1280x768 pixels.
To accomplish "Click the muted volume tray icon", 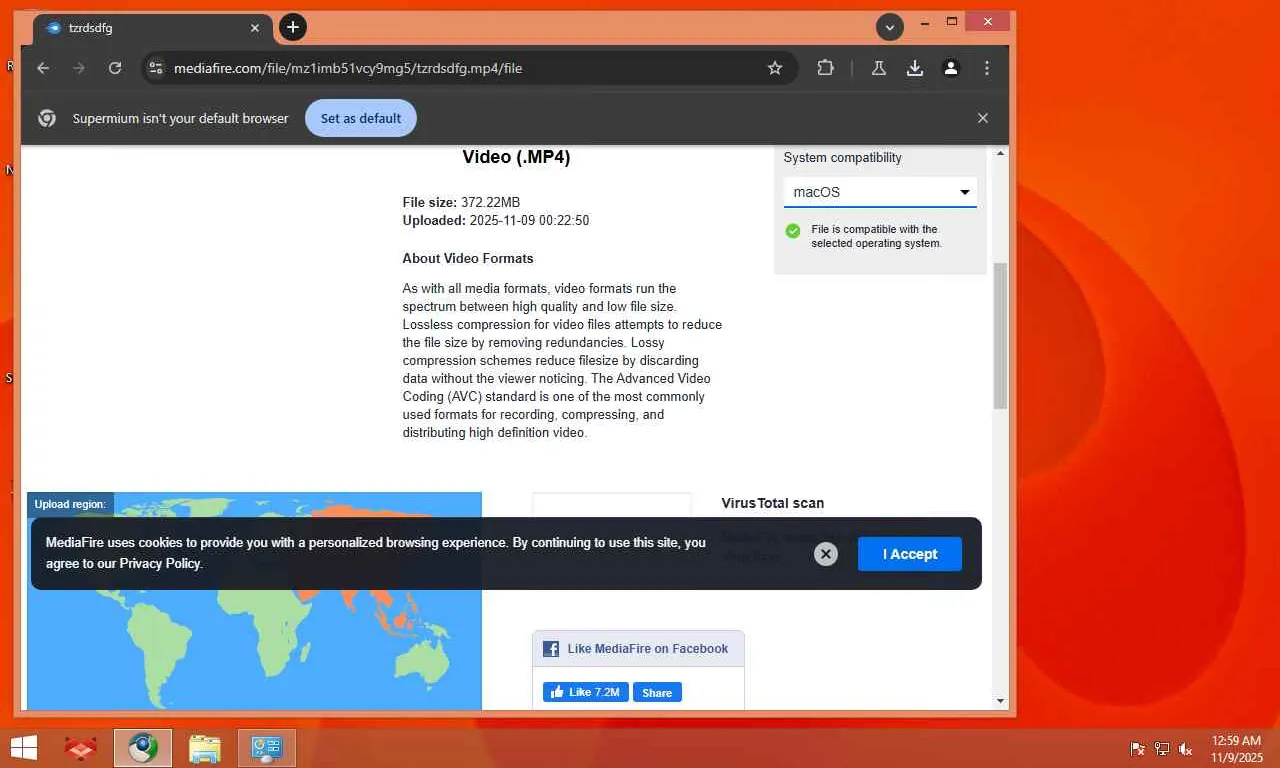I will point(1186,748).
